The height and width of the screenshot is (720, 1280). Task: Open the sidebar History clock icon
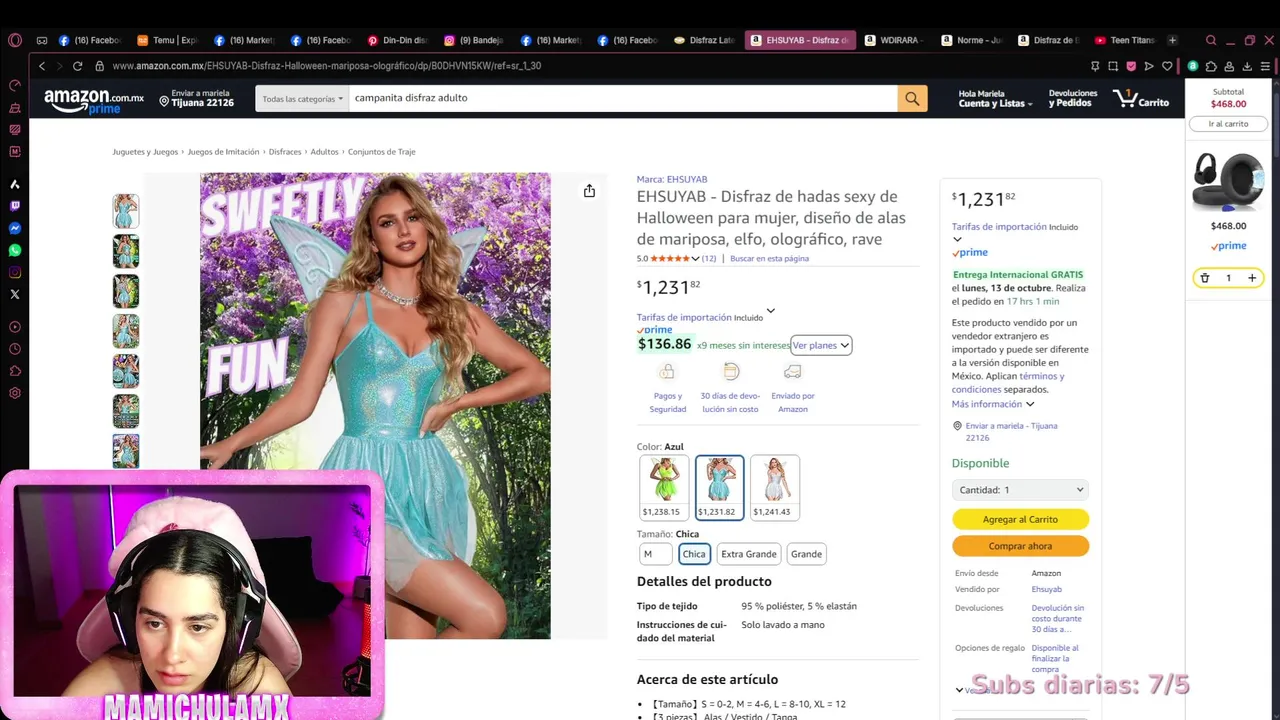[x=15, y=349]
